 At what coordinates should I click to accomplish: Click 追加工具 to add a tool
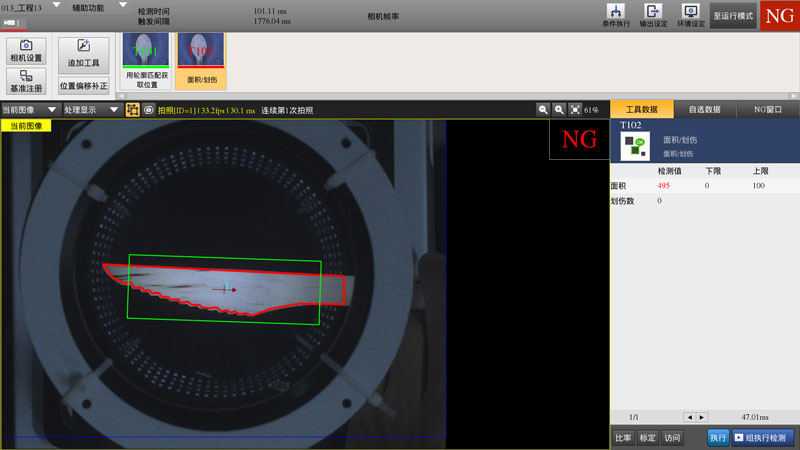pos(83,51)
